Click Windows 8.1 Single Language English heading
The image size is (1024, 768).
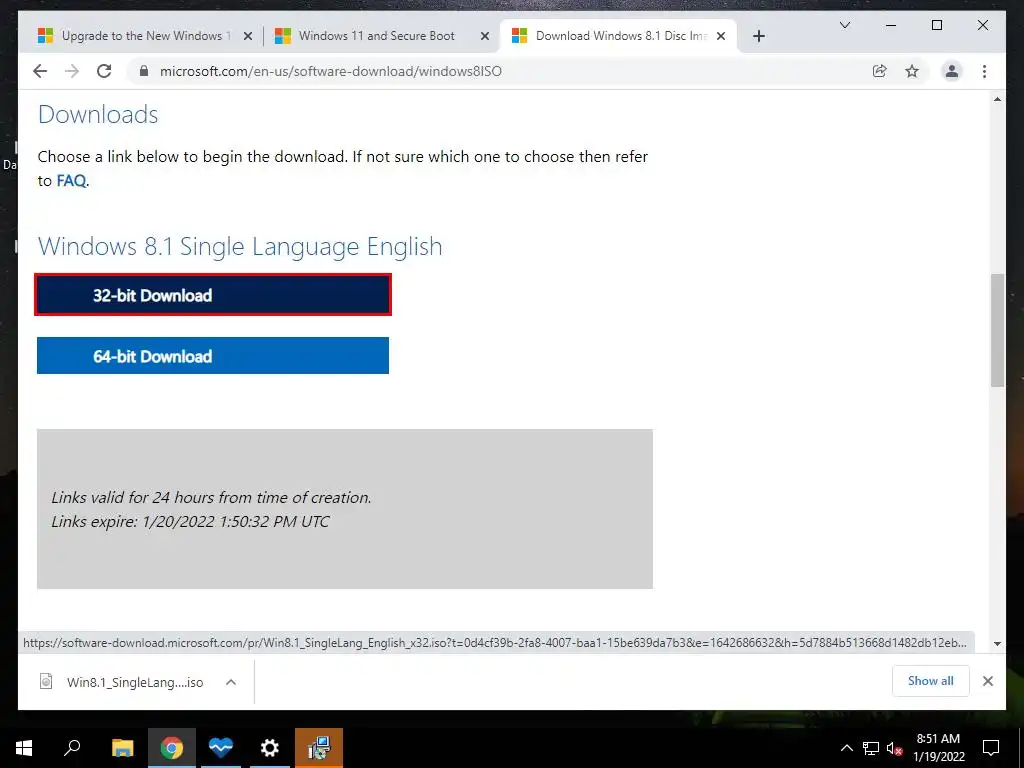[240, 246]
